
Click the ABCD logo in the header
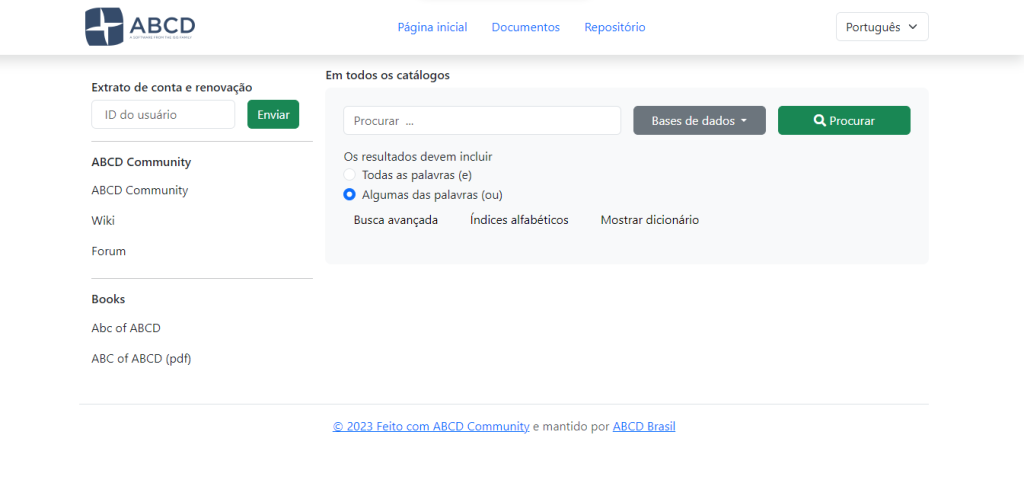(x=140, y=27)
